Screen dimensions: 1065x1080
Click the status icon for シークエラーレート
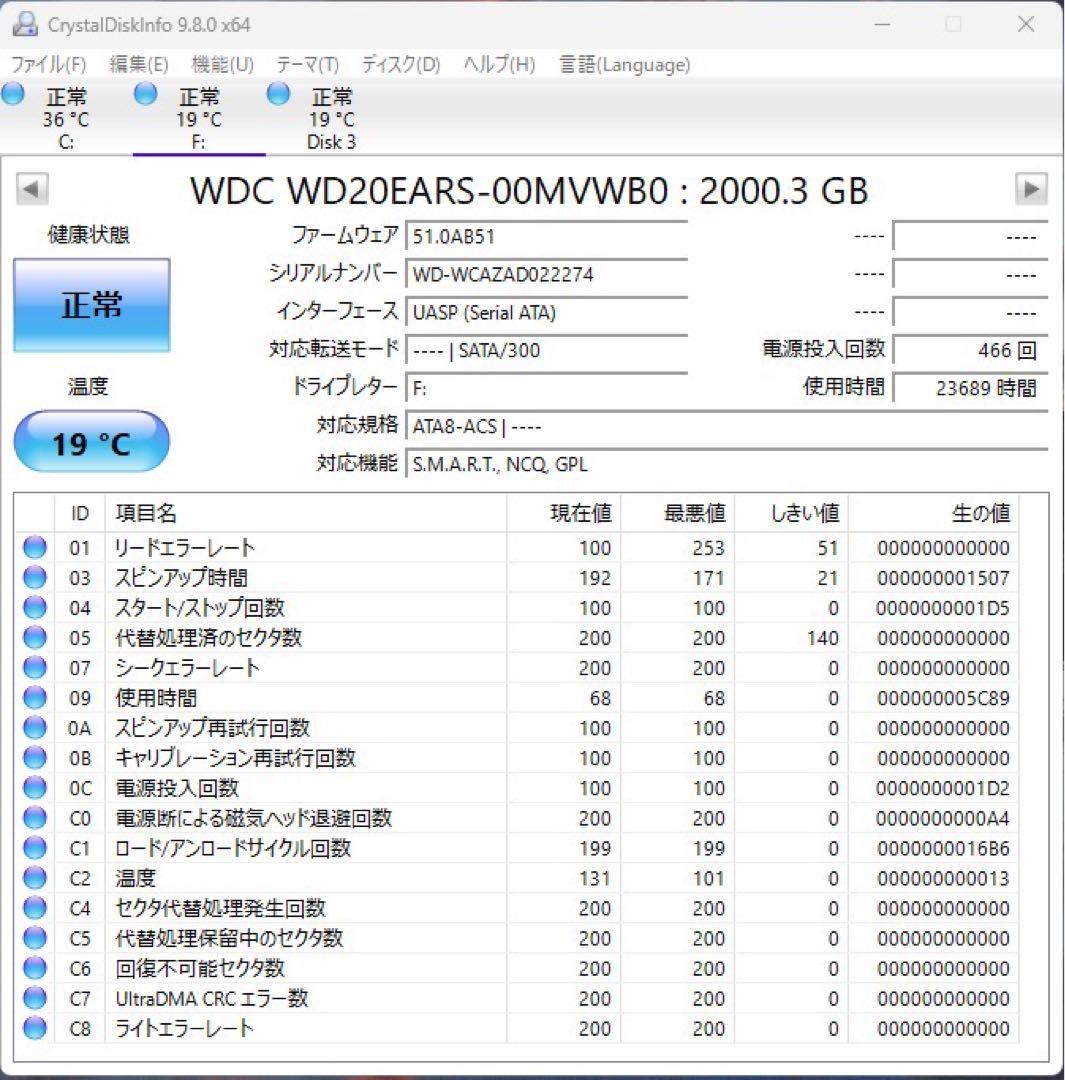pos(34,667)
